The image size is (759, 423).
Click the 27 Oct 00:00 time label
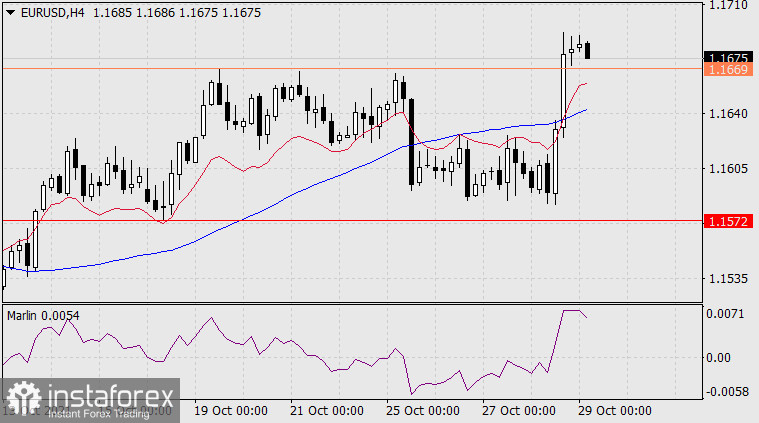(520, 410)
